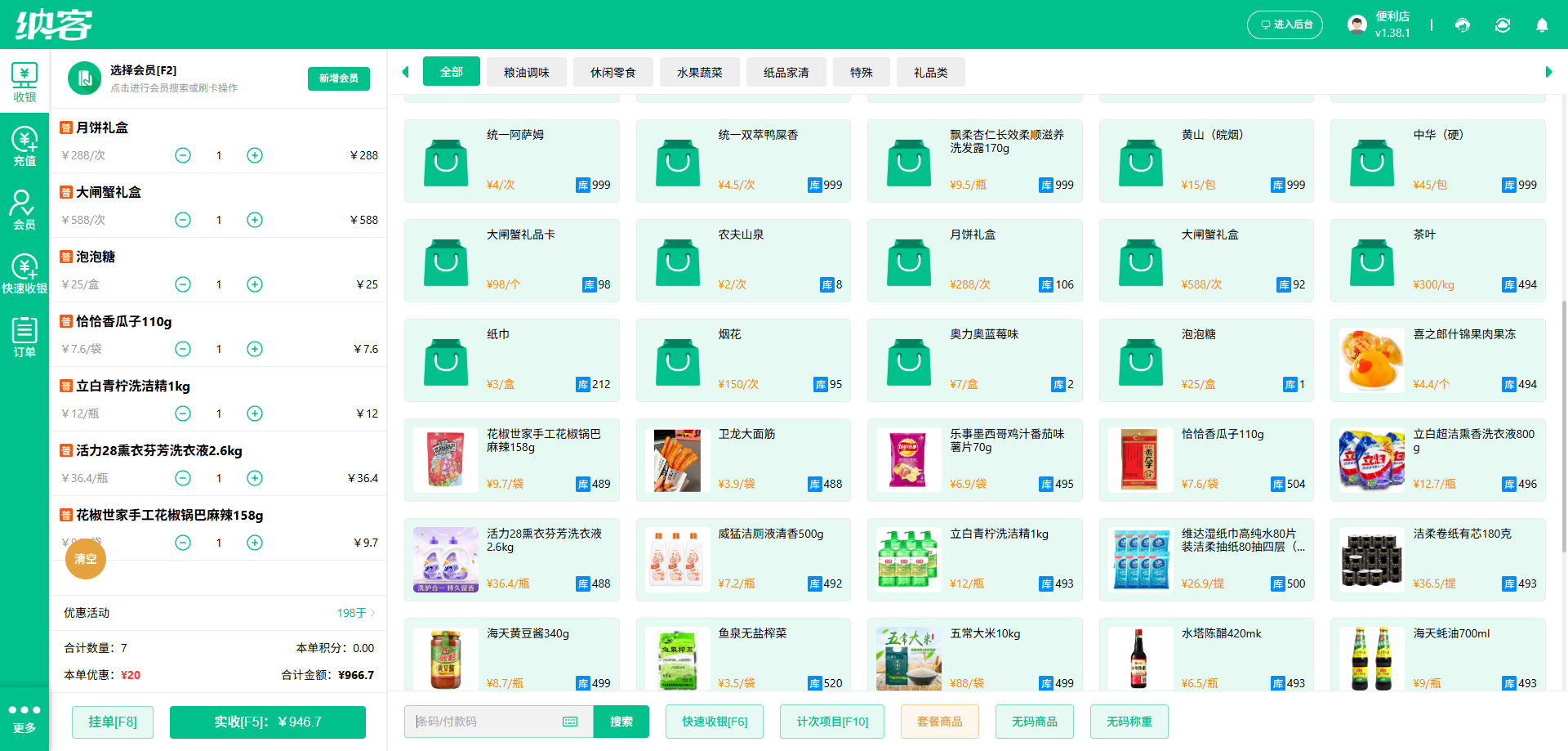Viewport: 1568px width, 751px height.
Task: Add the 卫龙大面筋 product card
Action: click(x=743, y=460)
